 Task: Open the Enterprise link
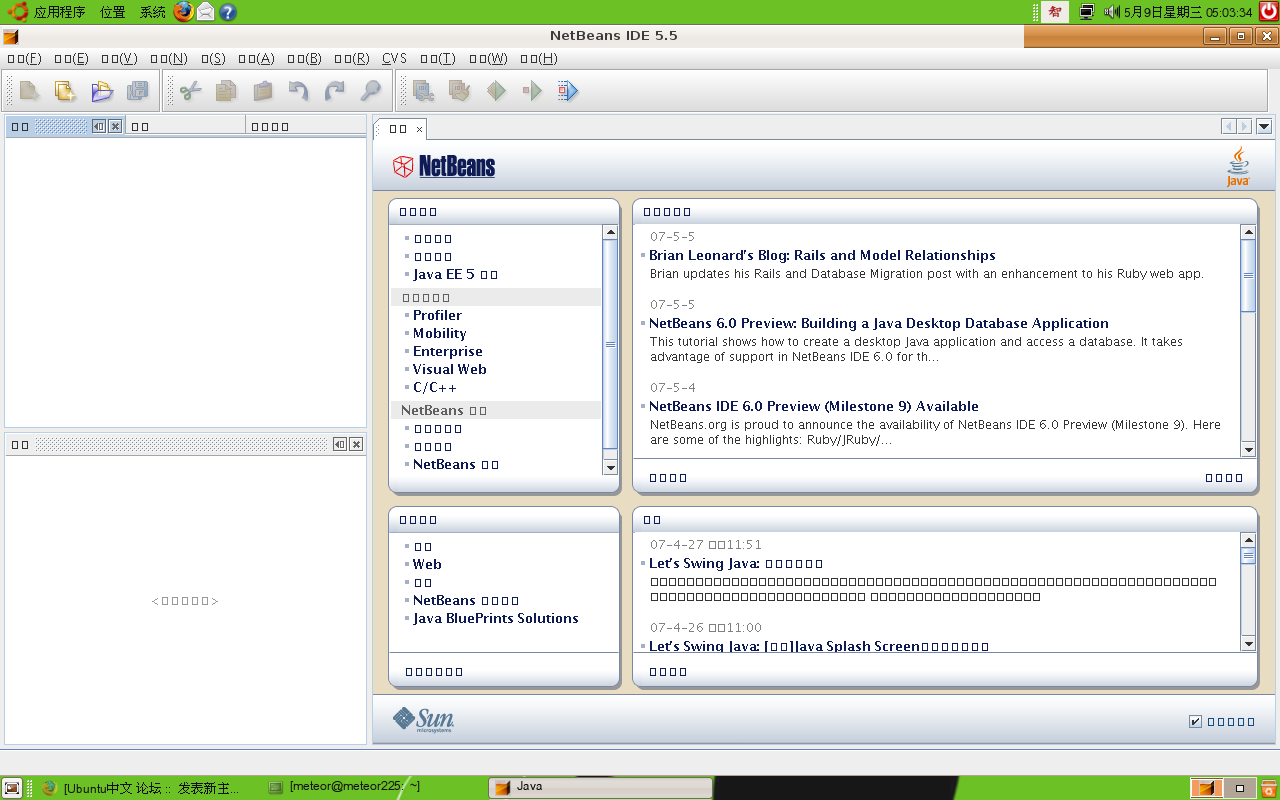pyautogui.click(x=448, y=351)
